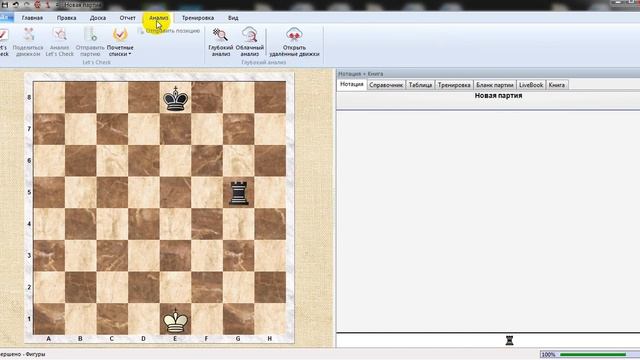Viewport: 640px width, 360px height.
Task: Click the Save icon in the title bar
Action: [5, 4]
